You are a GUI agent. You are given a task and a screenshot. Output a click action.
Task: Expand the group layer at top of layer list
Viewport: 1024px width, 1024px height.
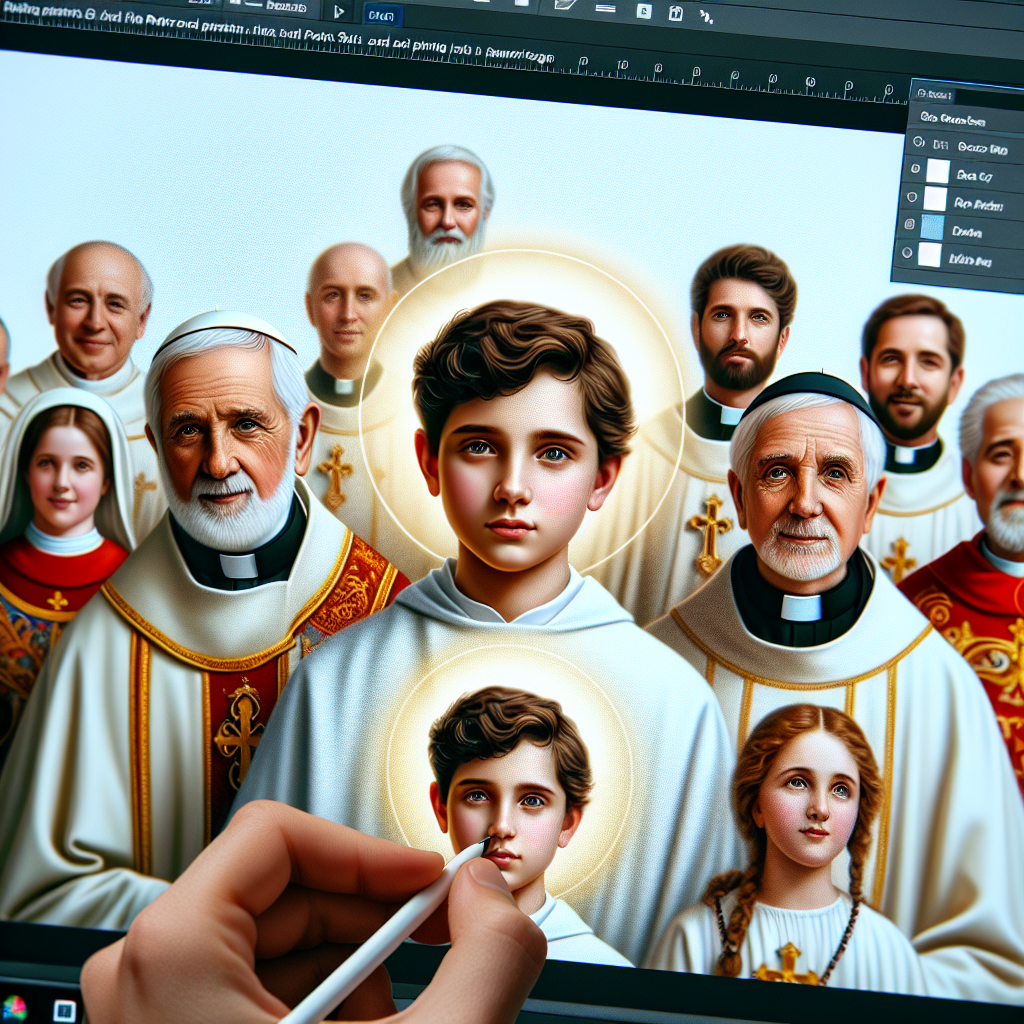point(917,143)
